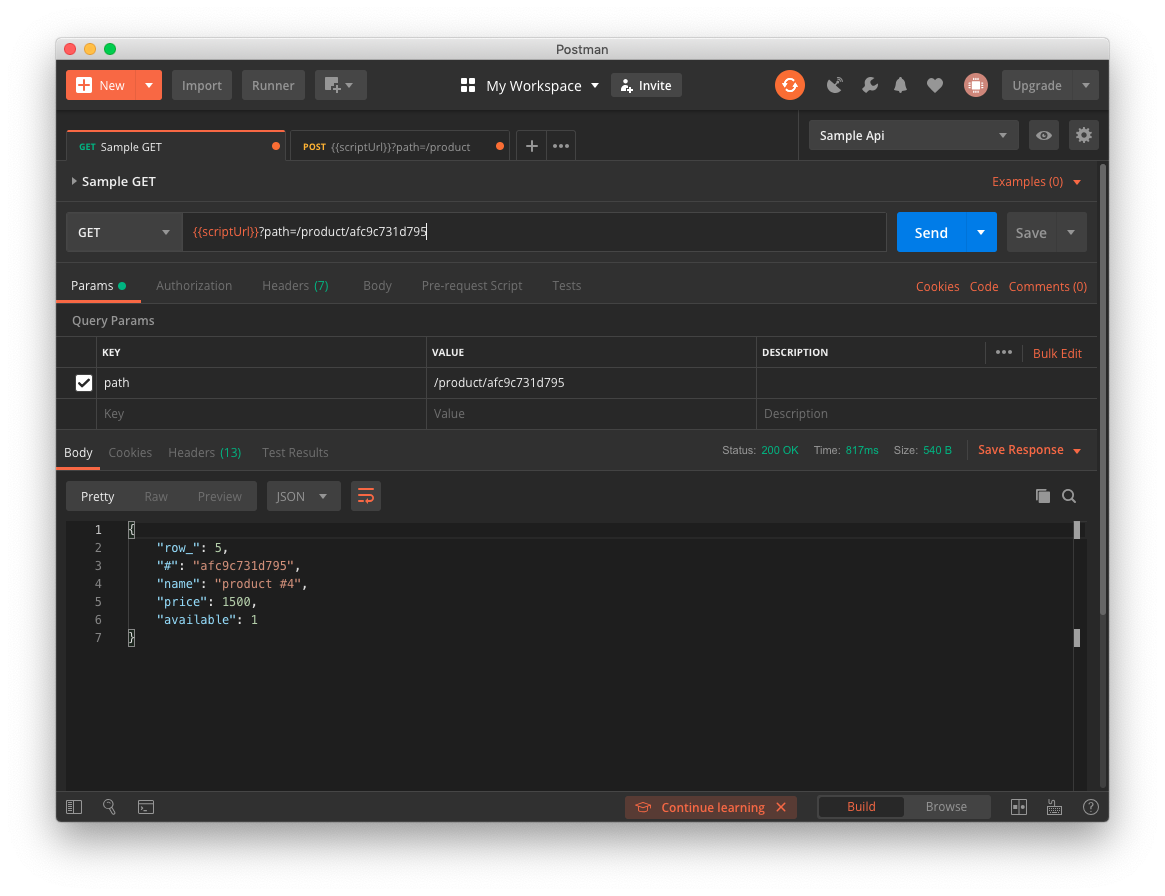Open tab options ellipsis menu

pos(561,146)
